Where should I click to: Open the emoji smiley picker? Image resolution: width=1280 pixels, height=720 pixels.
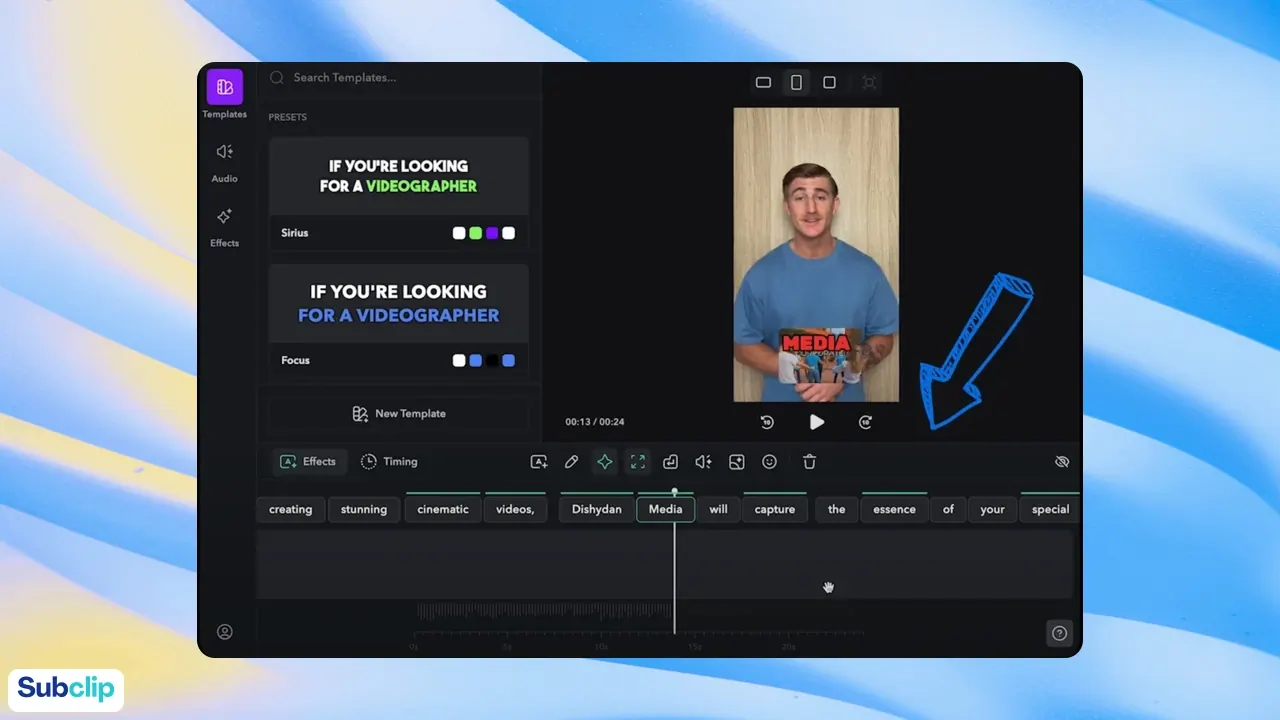[770, 462]
